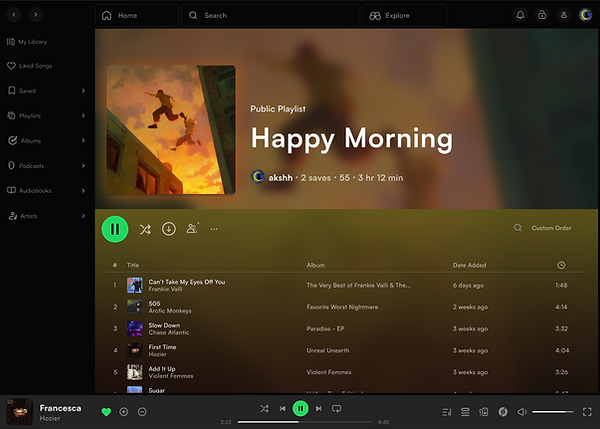Open the queue icon

click(465, 412)
